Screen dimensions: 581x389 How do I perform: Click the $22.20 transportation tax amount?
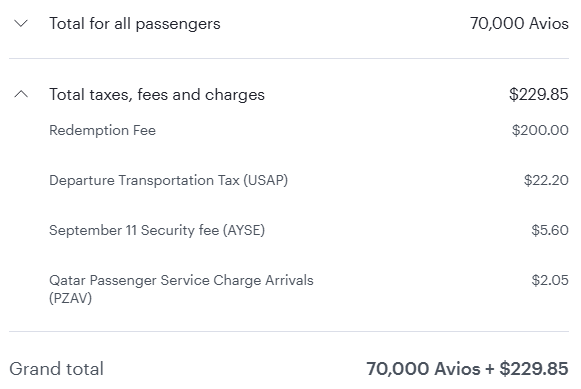[x=546, y=180]
